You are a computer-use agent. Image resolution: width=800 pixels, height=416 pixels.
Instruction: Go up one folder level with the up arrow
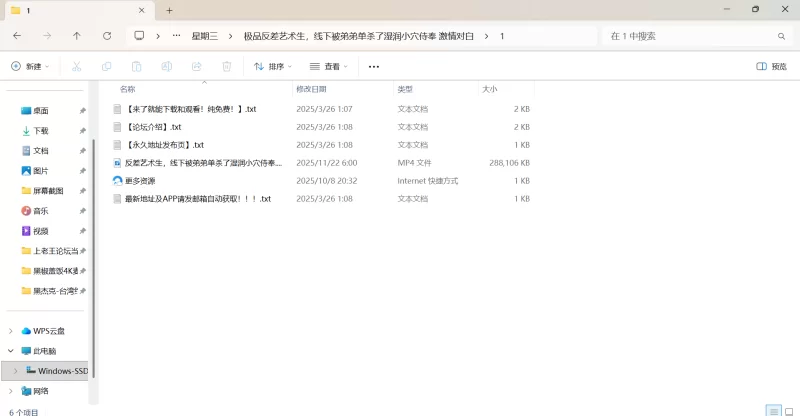click(77, 35)
